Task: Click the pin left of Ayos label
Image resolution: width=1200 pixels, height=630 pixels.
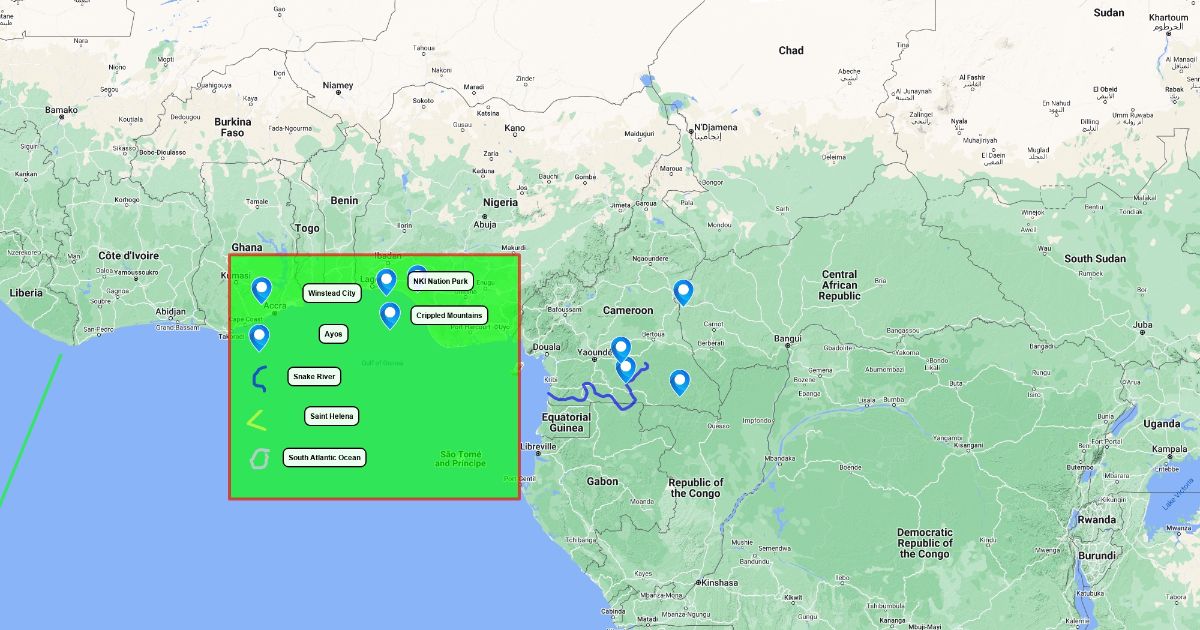Action: coord(259,336)
